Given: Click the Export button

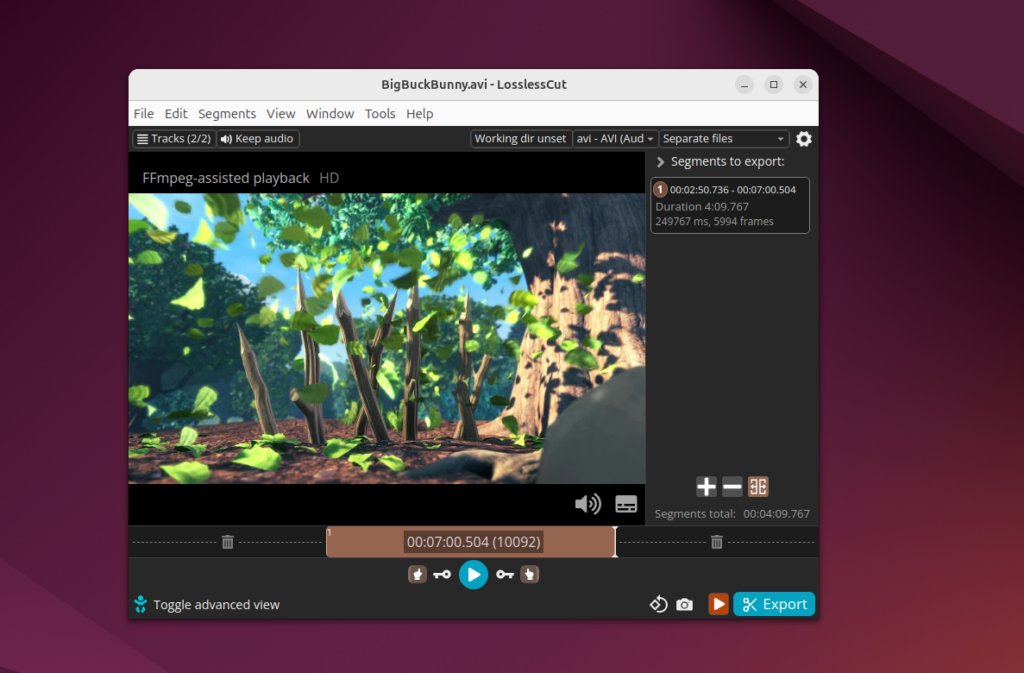Looking at the screenshot, I should click(x=774, y=604).
